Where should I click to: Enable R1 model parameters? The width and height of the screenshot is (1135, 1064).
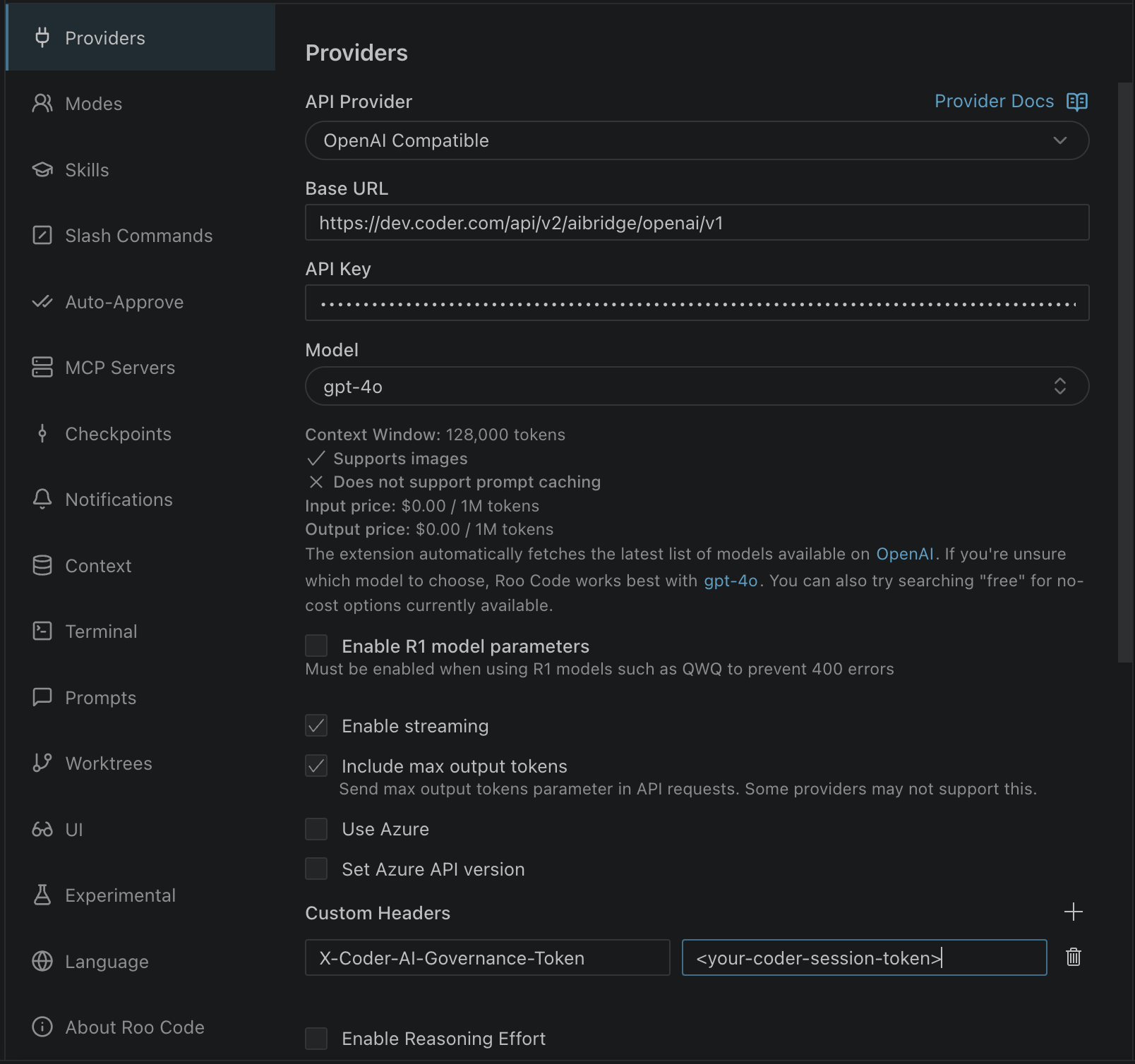click(316, 645)
